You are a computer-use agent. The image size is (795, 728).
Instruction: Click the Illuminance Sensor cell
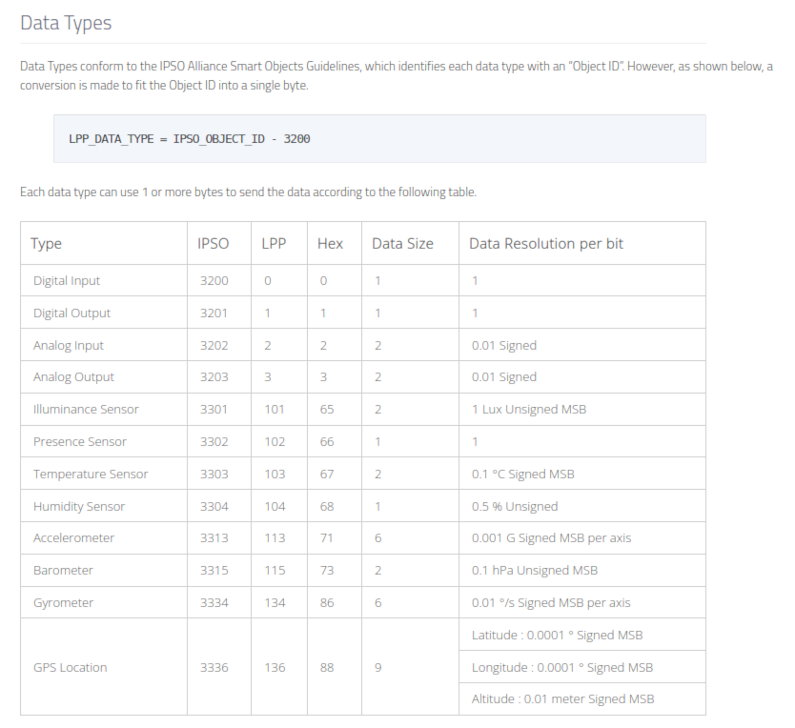coord(86,409)
